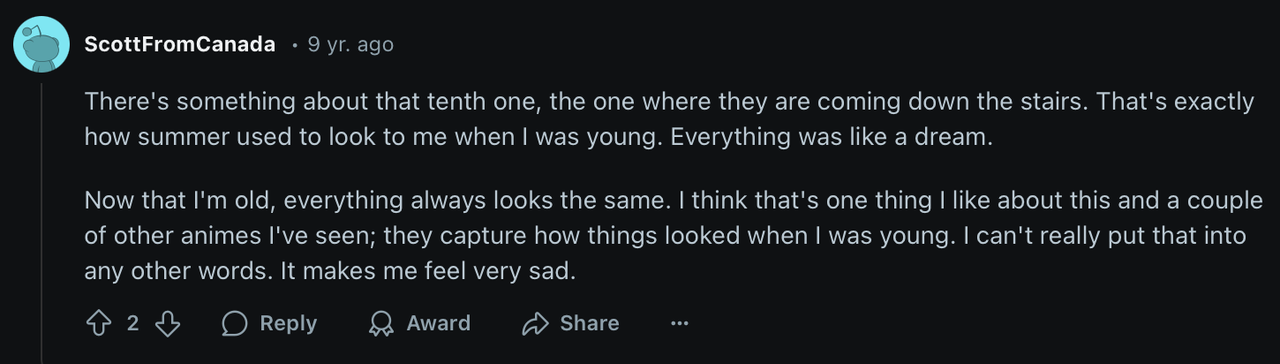
Task: Upvote ScottFromCanada's comment
Action: (x=99, y=323)
